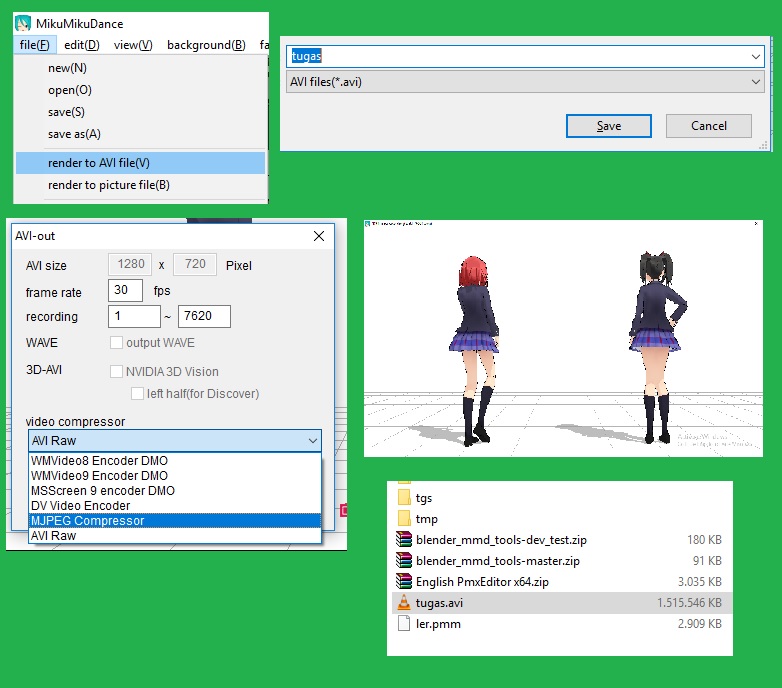The width and height of the screenshot is (782, 688).
Task: Click the tmp folder icon
Action: pyautogui.click(x=404, y=518)
